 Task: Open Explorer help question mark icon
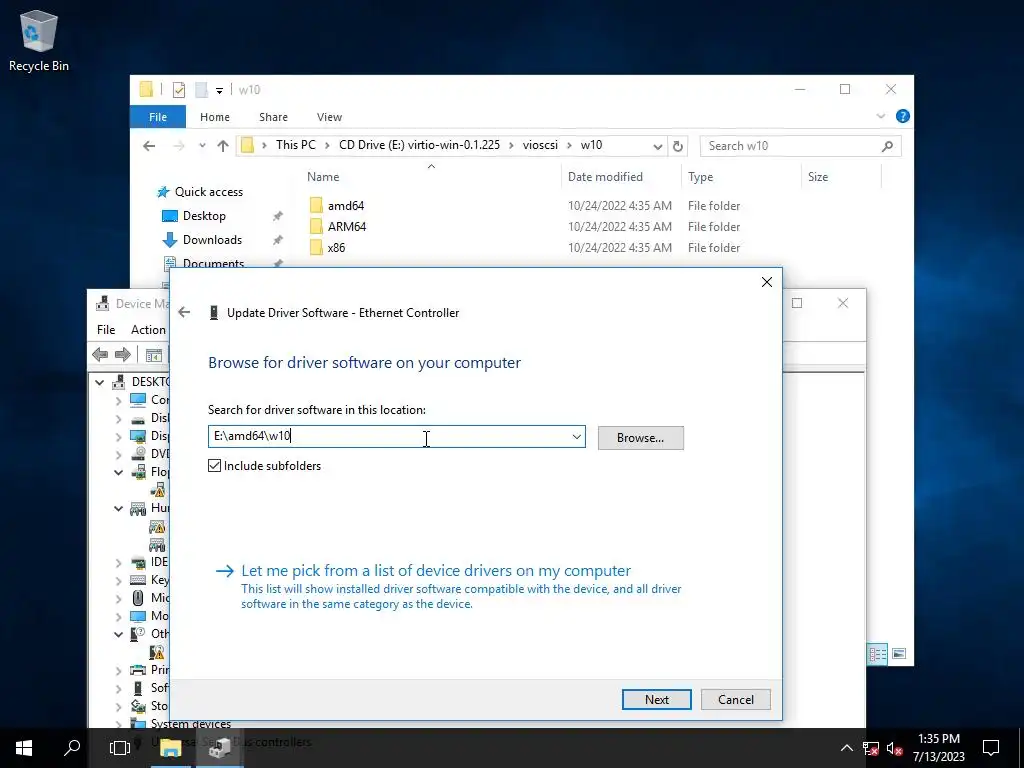pyautogui.click(x=903, y=116)
